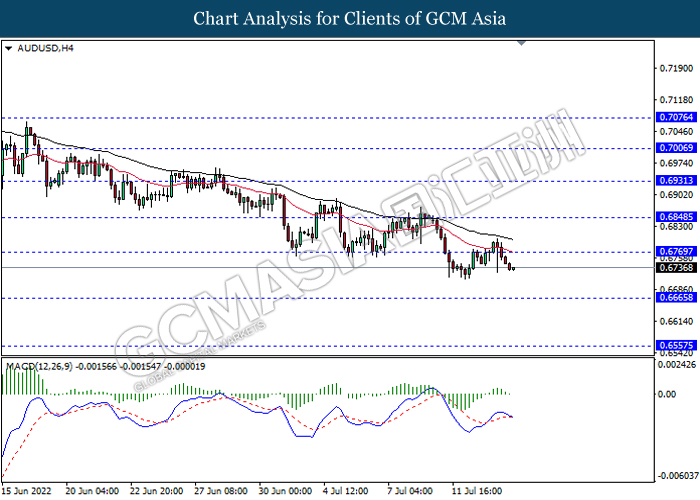Click the chart shift triangle marker at top
The image size is (700, 500).
[521, 43]
